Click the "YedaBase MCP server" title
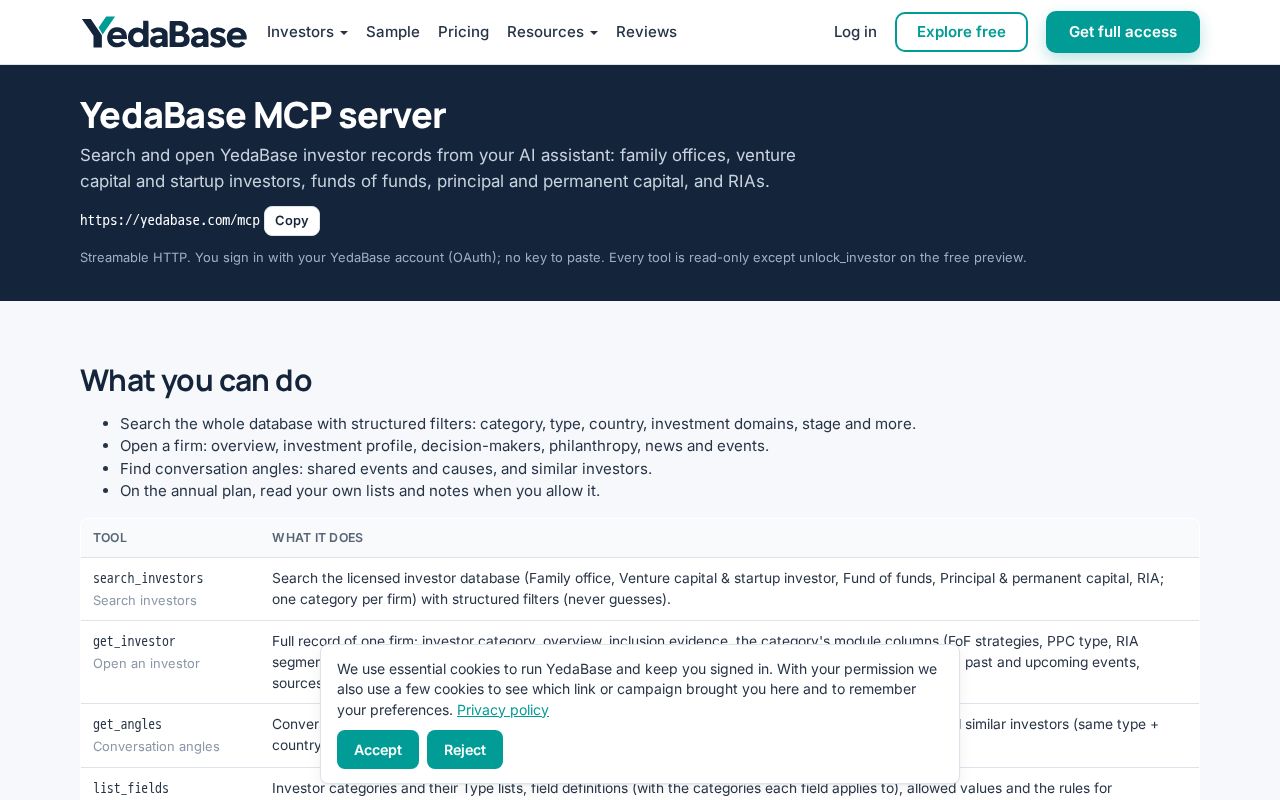 (263, 115)
